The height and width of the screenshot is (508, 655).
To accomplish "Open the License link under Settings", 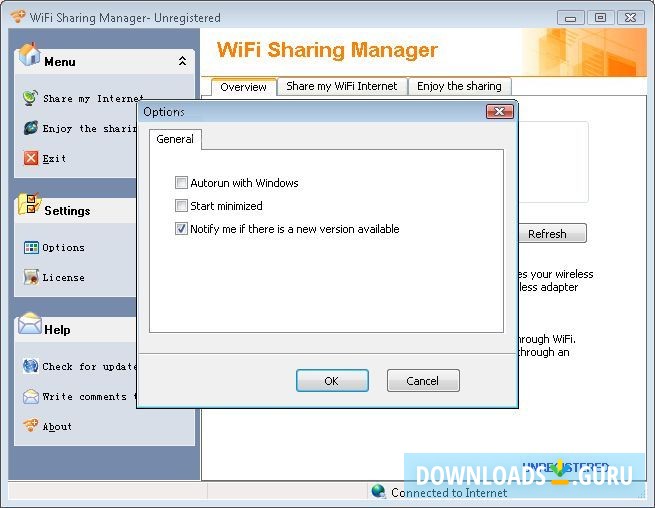I will click(63, 277).
